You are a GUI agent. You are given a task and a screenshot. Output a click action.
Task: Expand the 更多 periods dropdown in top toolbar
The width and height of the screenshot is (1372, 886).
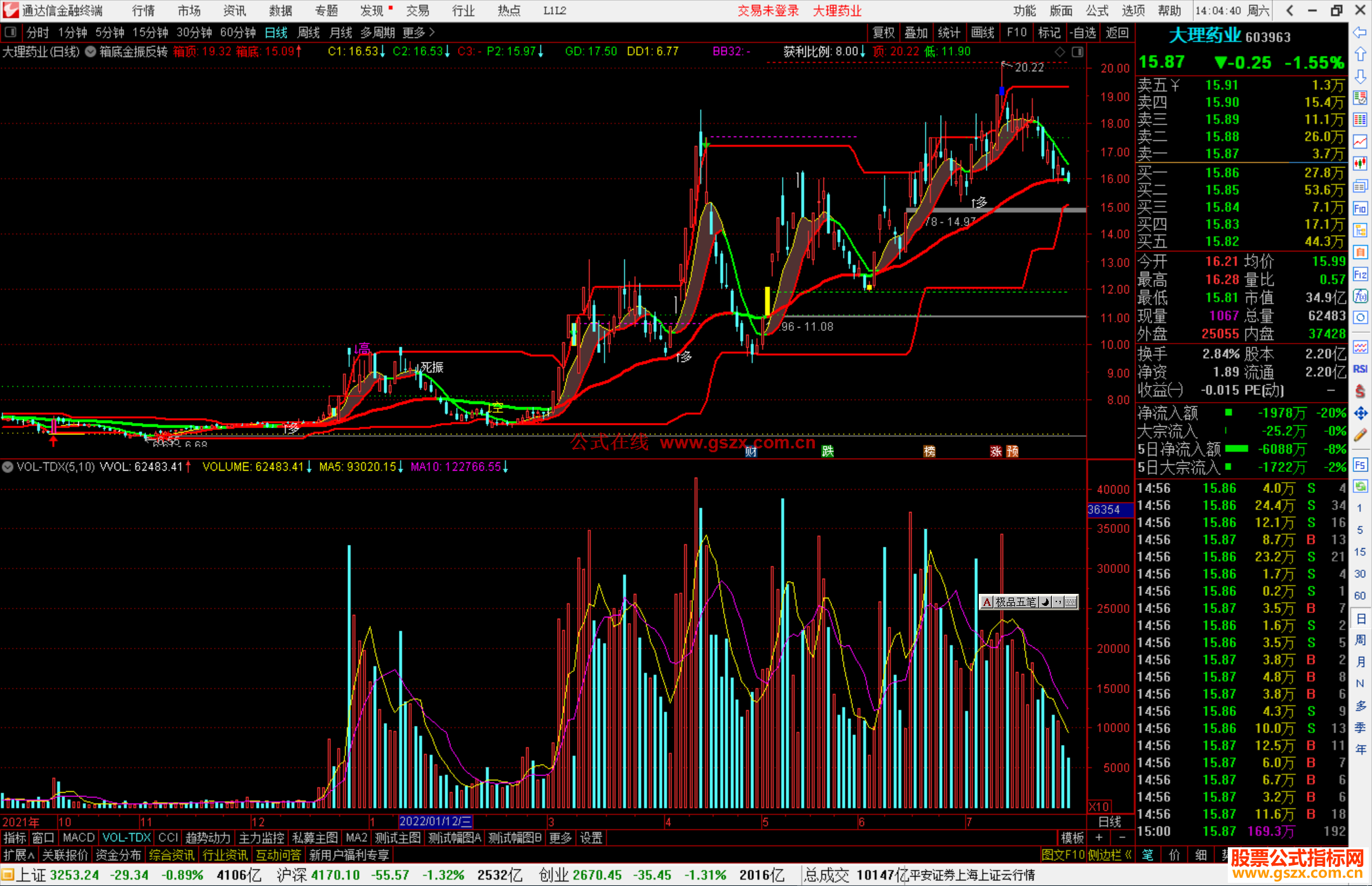pyautogui.click(x=419, y=32)
